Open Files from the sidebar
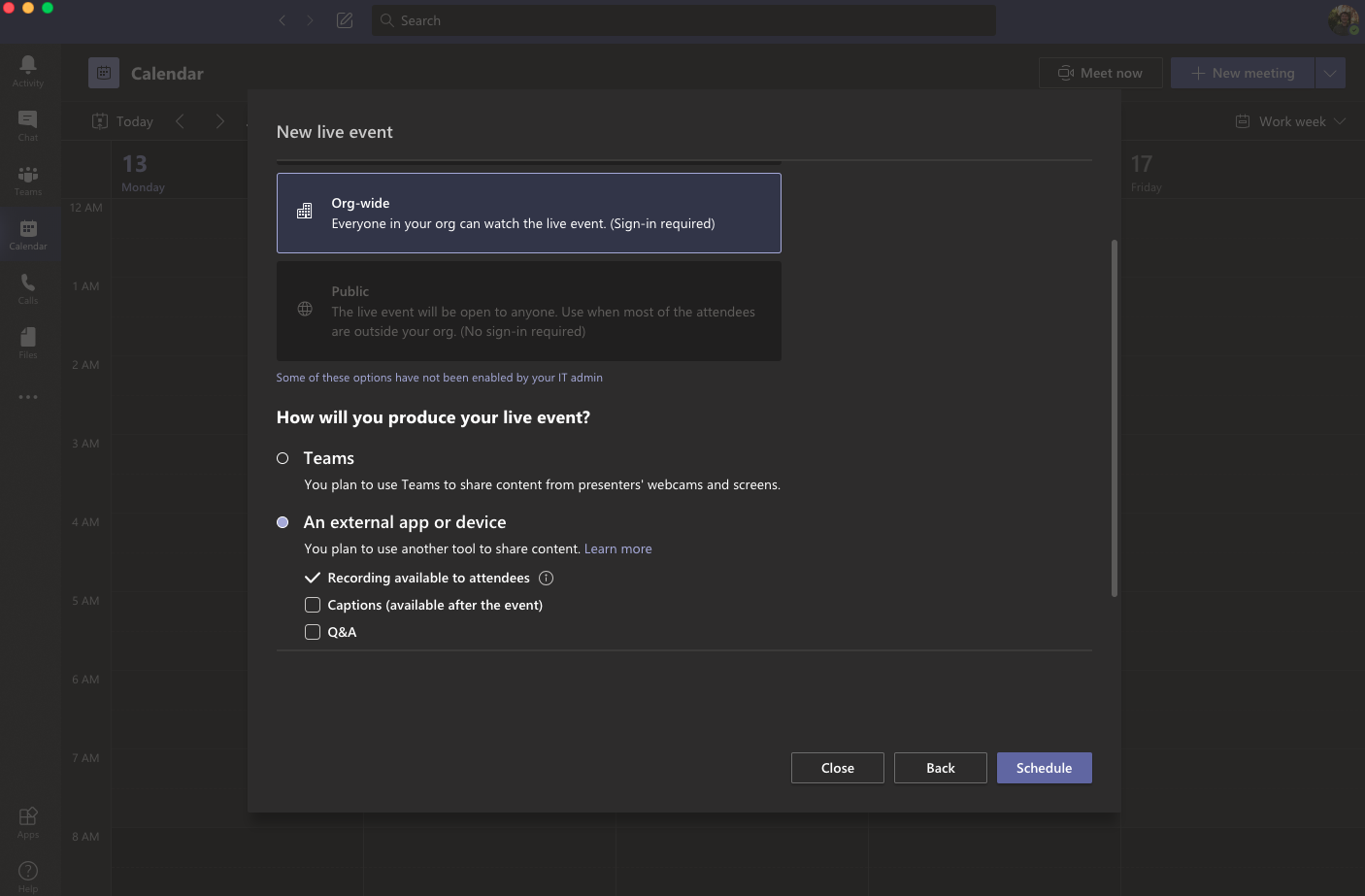The image size is (1365, 896). pos(28,342)
